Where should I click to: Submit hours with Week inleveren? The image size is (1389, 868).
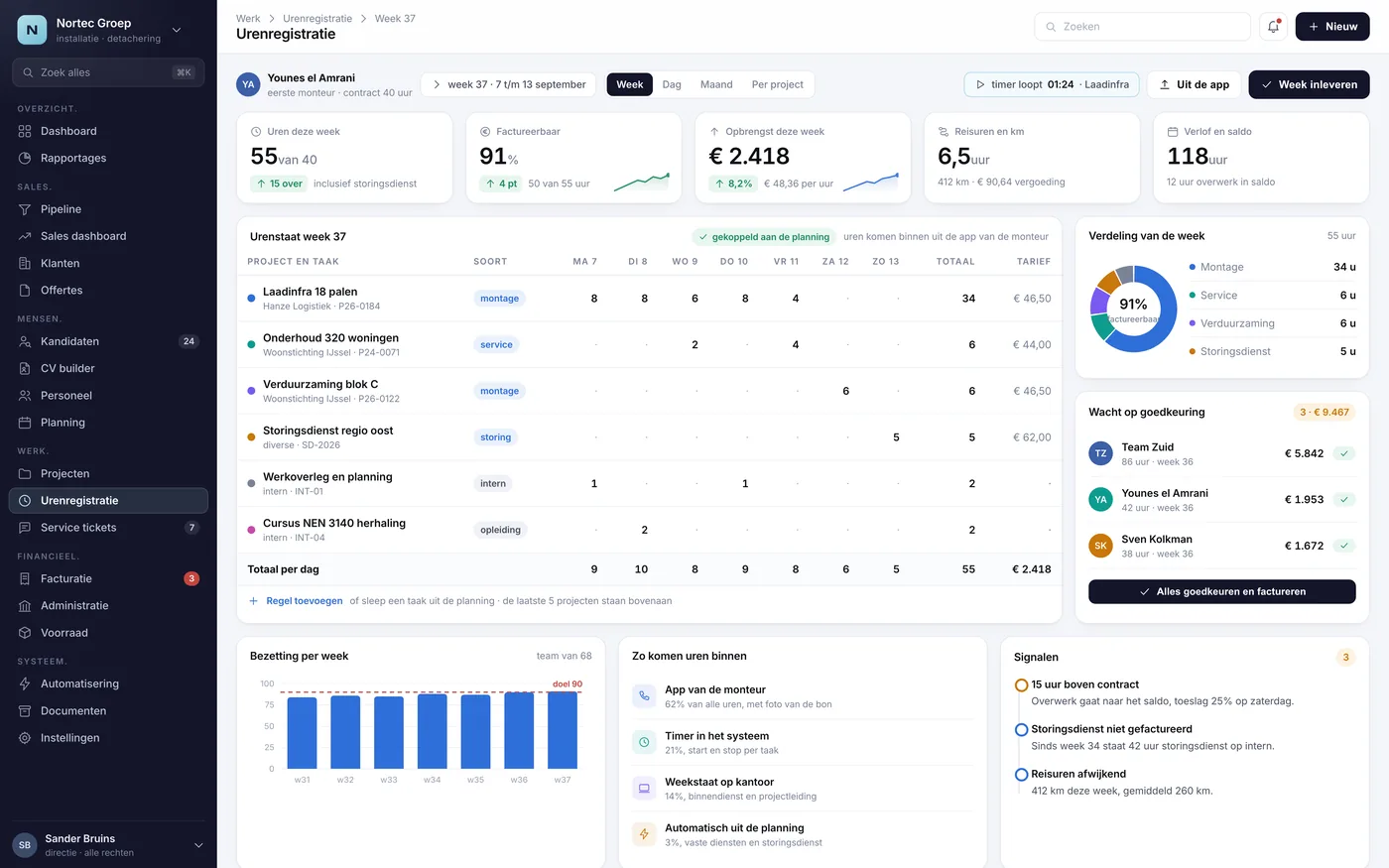click(1309, 84)
